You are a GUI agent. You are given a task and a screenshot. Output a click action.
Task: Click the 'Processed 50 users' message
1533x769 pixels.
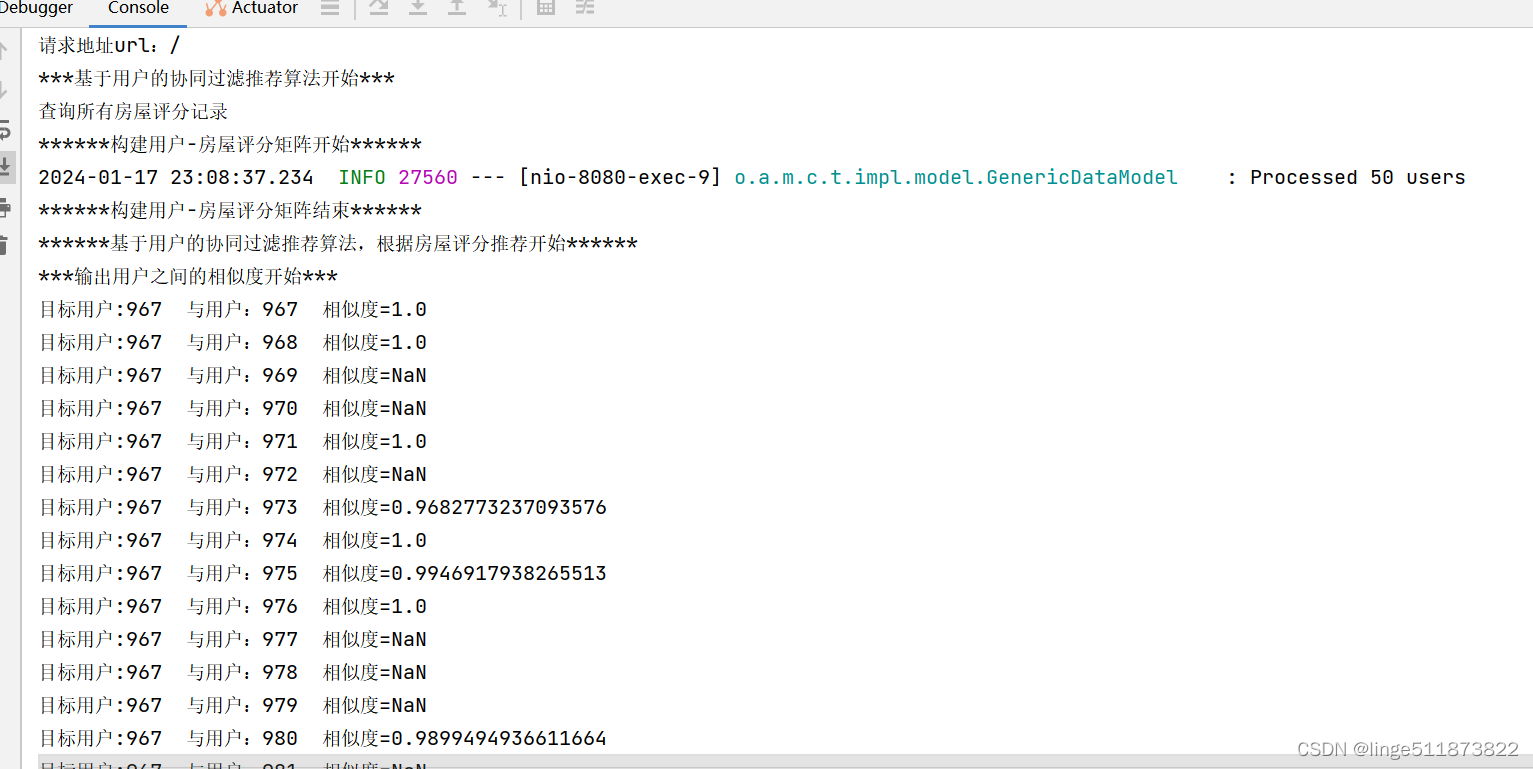(x=1358, y=178)
